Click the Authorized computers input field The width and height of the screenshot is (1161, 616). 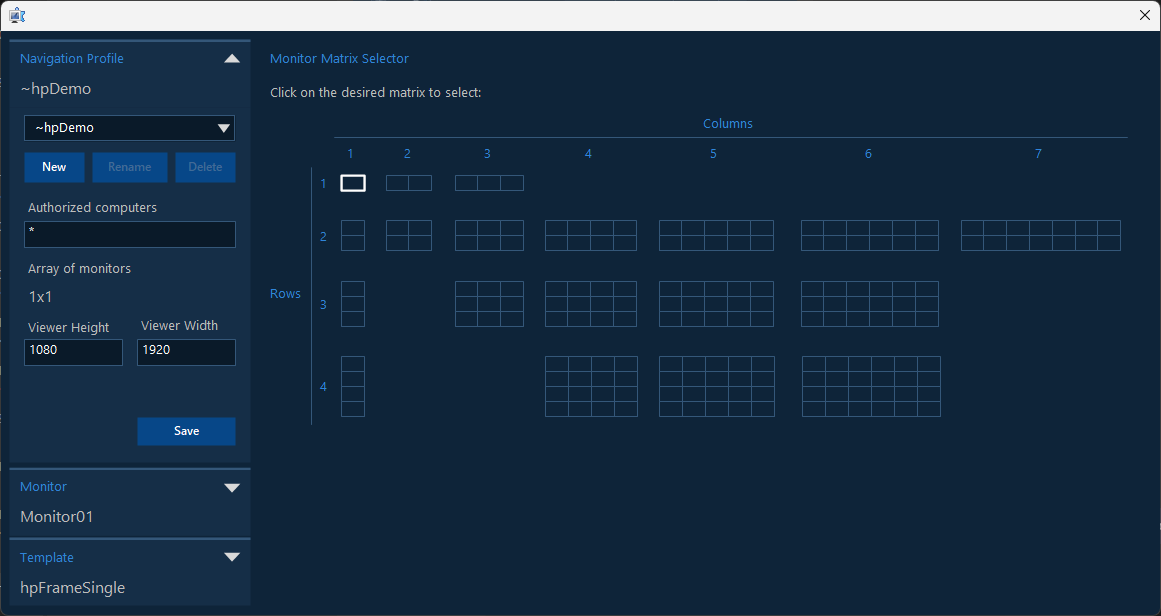129,234
